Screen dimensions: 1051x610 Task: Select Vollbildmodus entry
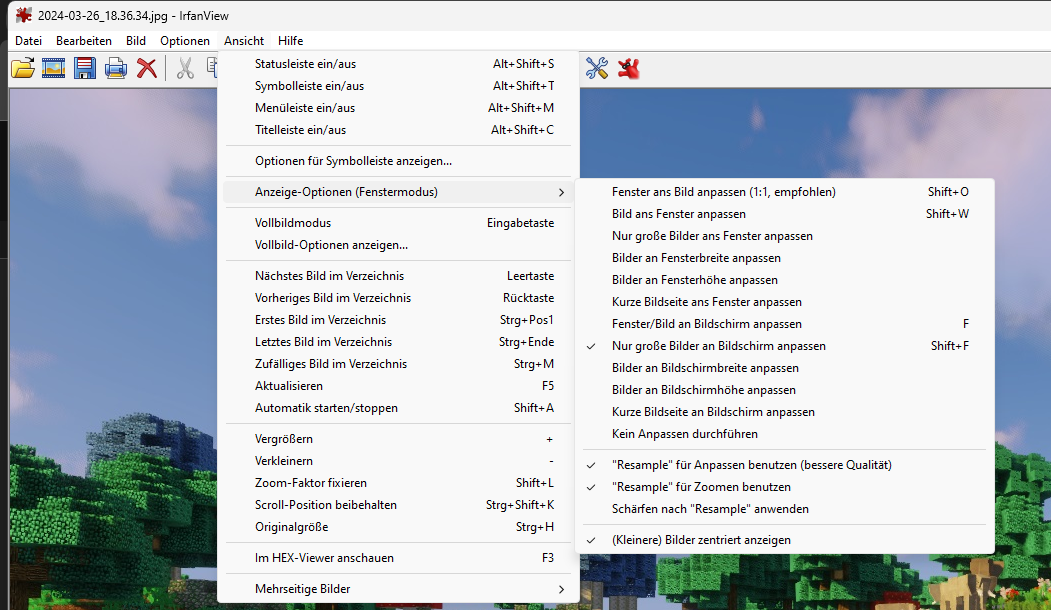coord(398,223)
